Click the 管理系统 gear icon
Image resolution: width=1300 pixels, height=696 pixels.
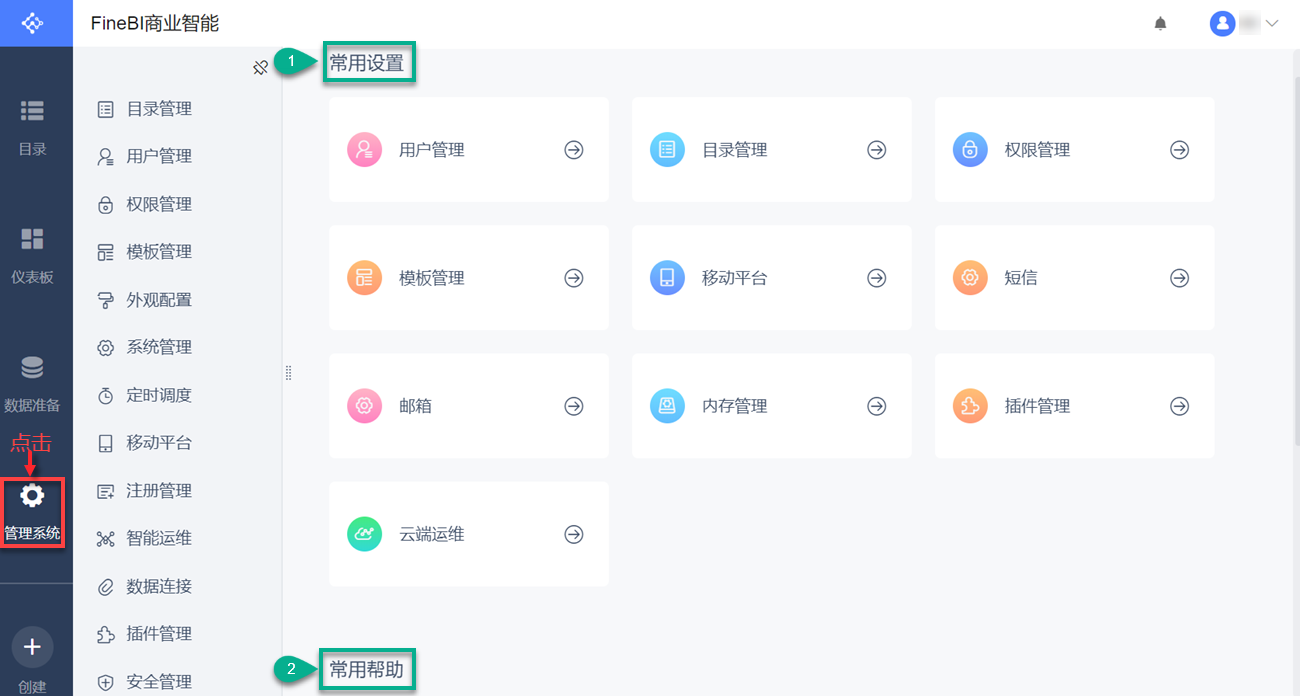point(33,496)
